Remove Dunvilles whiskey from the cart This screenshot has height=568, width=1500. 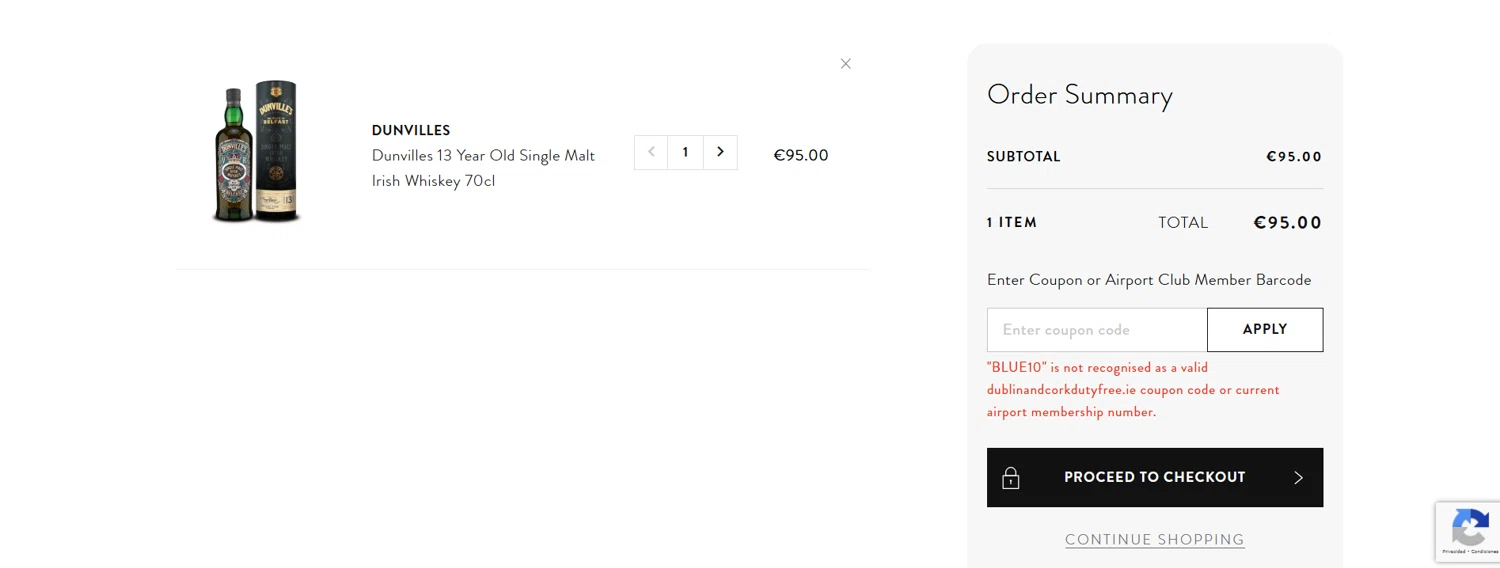point(846,64)
